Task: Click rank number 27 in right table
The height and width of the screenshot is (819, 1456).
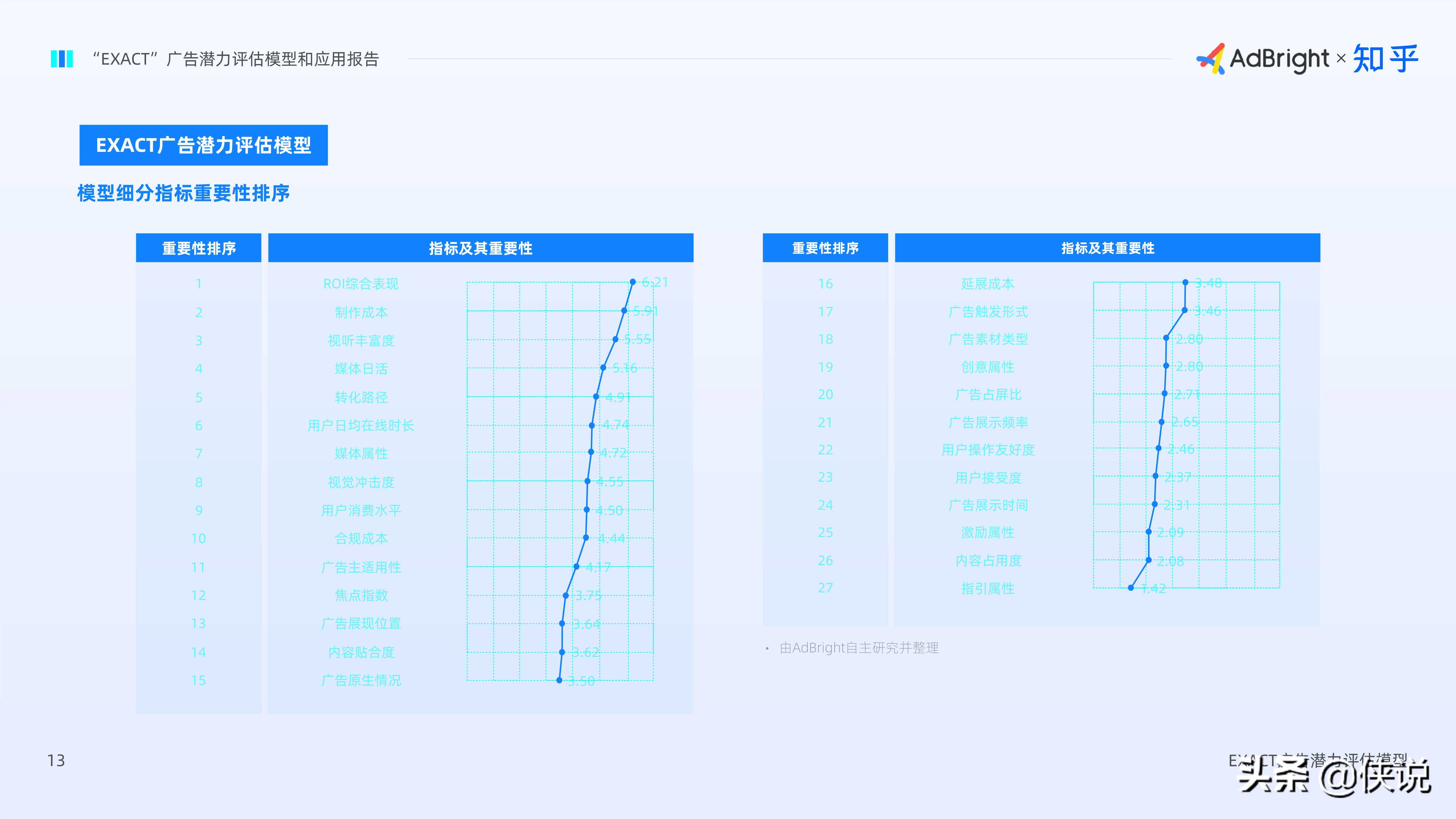Action: click(x=825, y=588)
